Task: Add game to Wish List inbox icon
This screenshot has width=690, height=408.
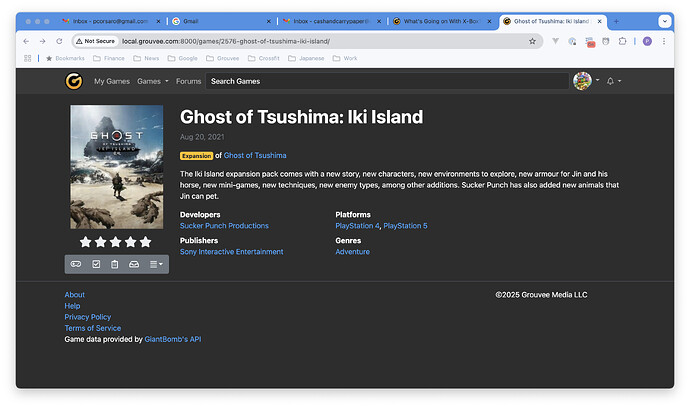Action: 134,264
